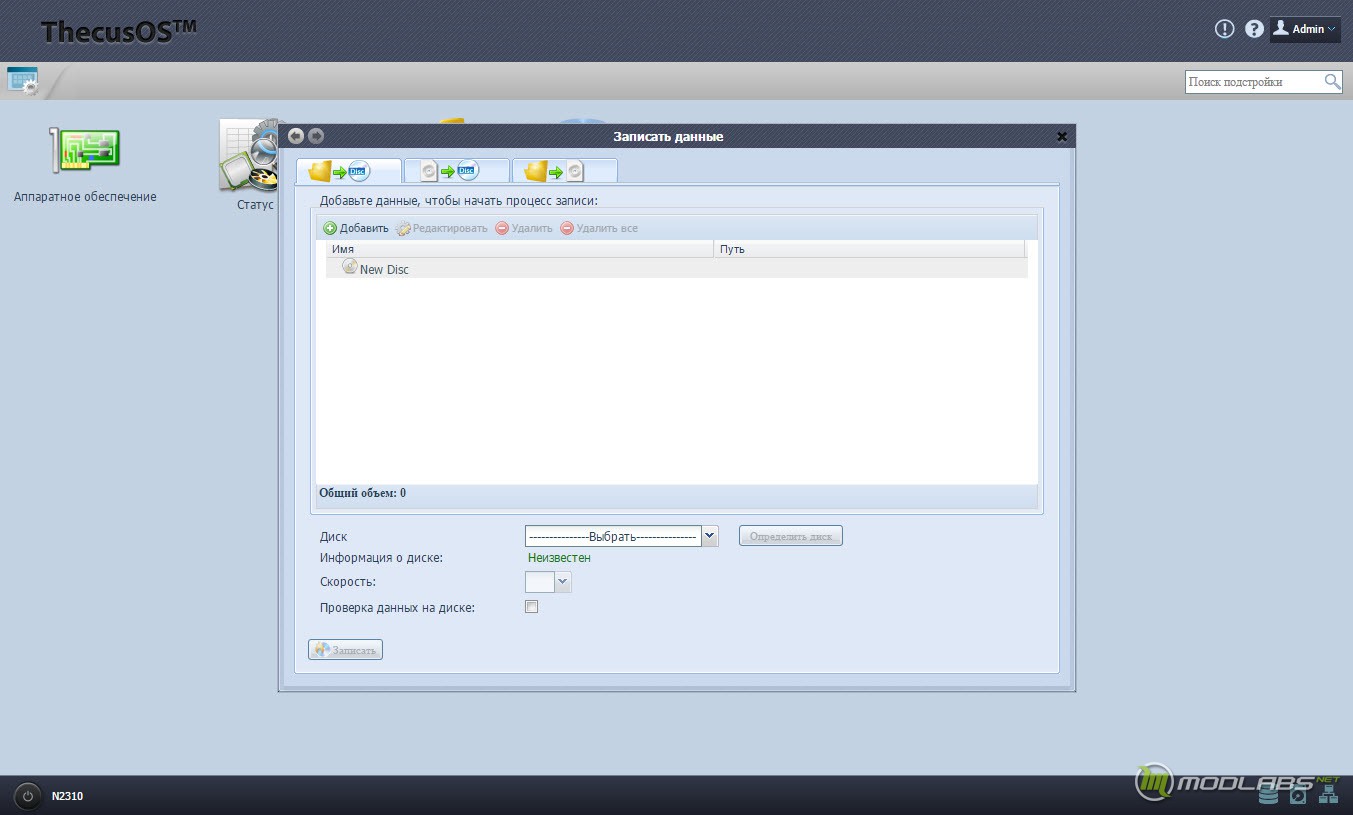1353x815 pixels.
Task: Click the Удалить все toolbar button
Action: tap(599, 228)
